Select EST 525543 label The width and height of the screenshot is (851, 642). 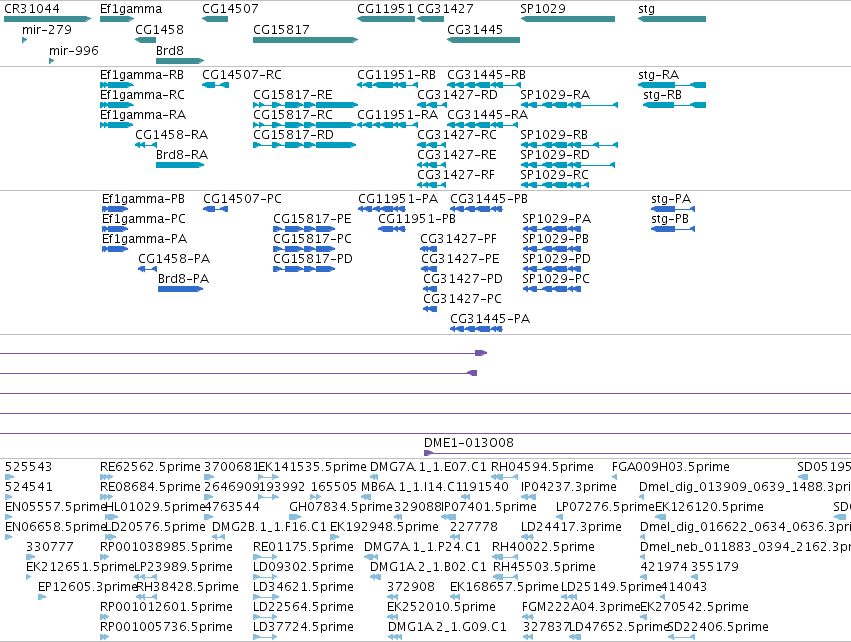(28, 467)
